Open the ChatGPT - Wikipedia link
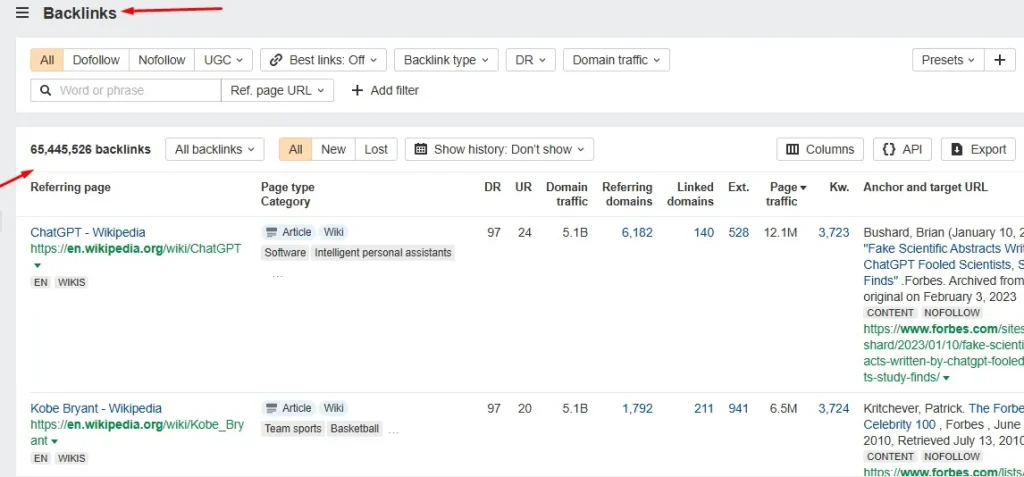 click(x=88, y=232)
